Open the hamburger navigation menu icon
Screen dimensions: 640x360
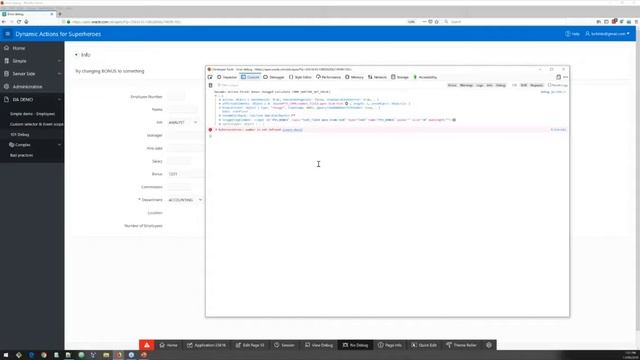7,34
